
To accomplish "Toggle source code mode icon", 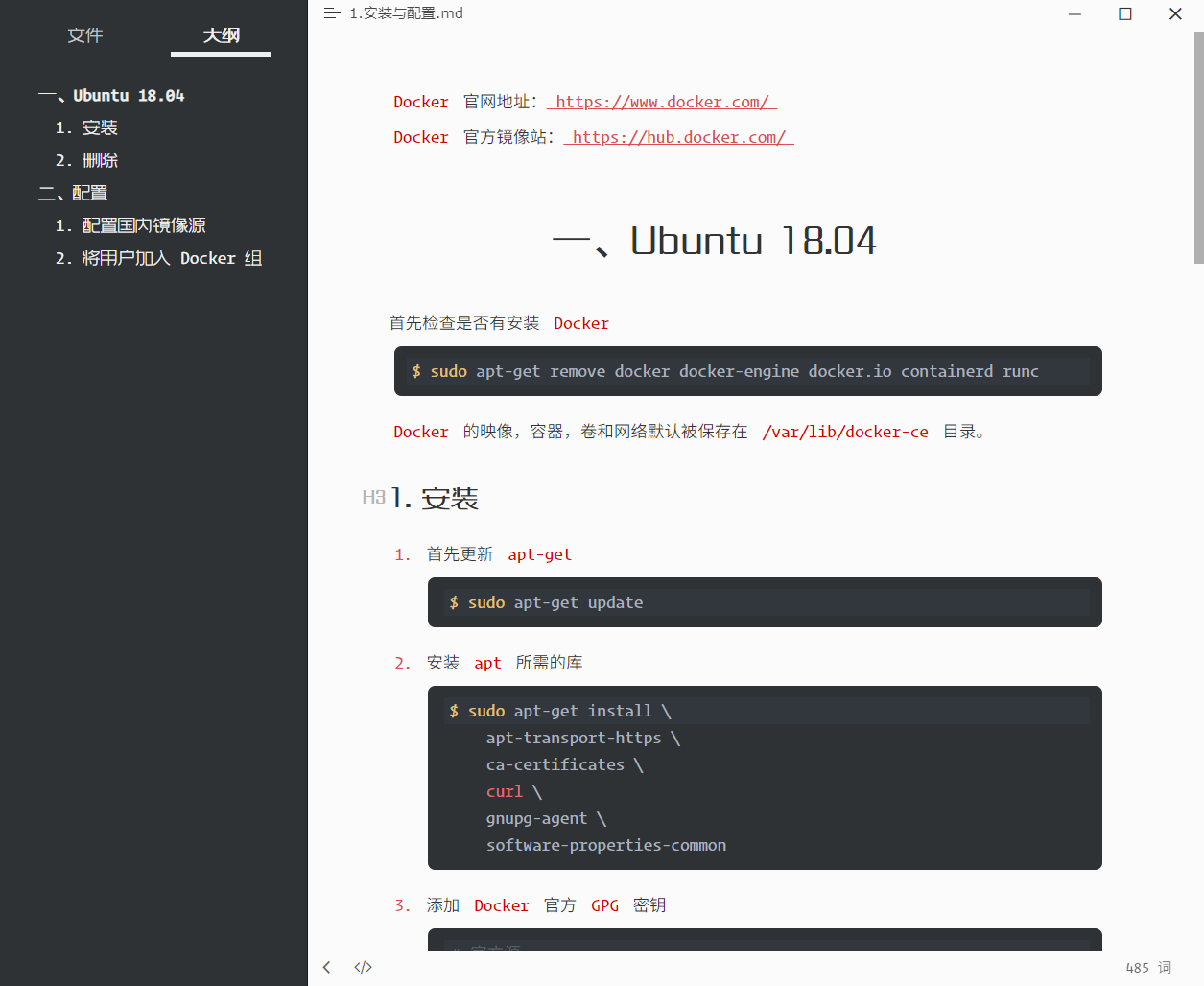I will click(x=363, y=967).
